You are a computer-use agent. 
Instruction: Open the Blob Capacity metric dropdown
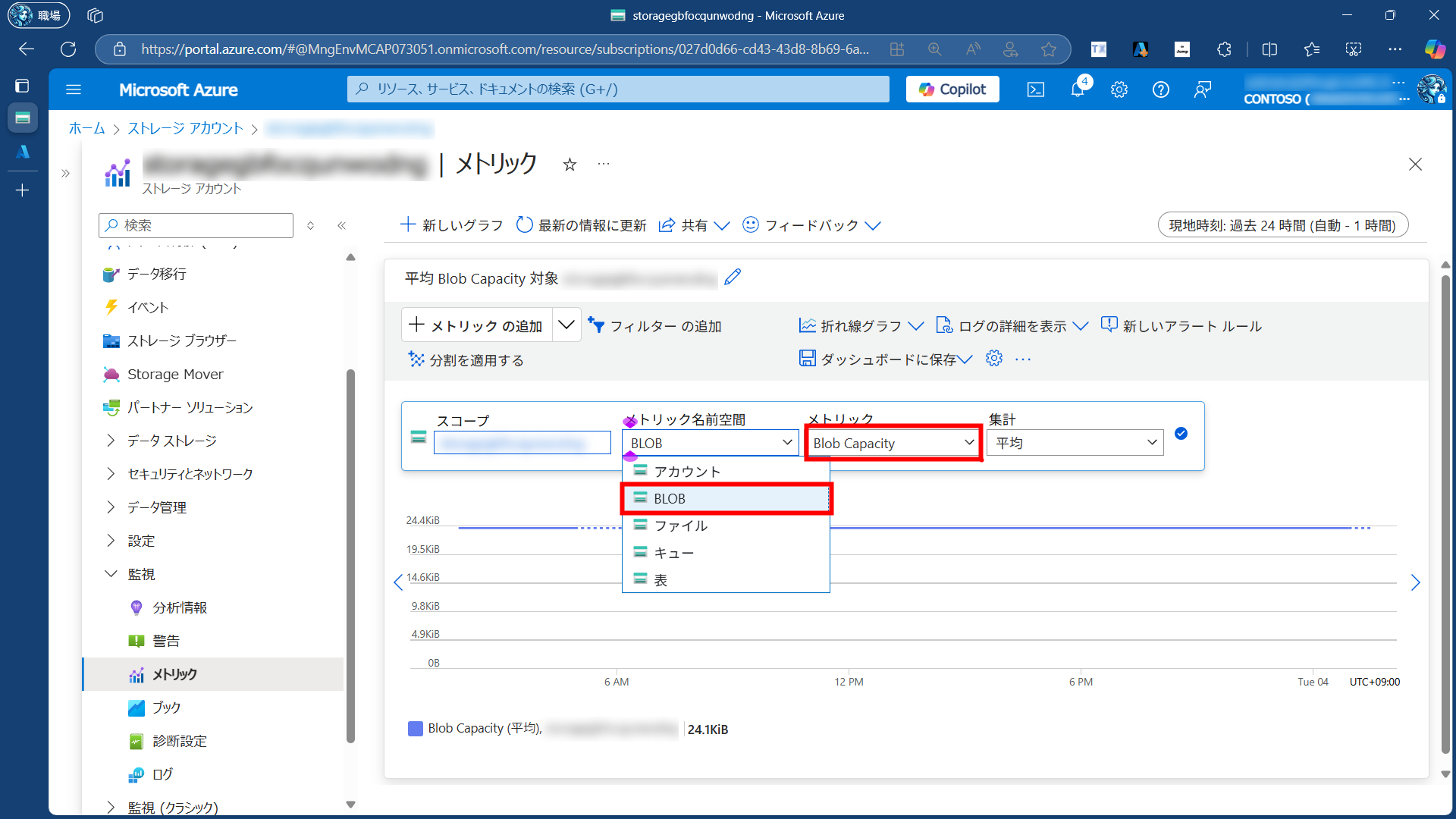(893, 443)
